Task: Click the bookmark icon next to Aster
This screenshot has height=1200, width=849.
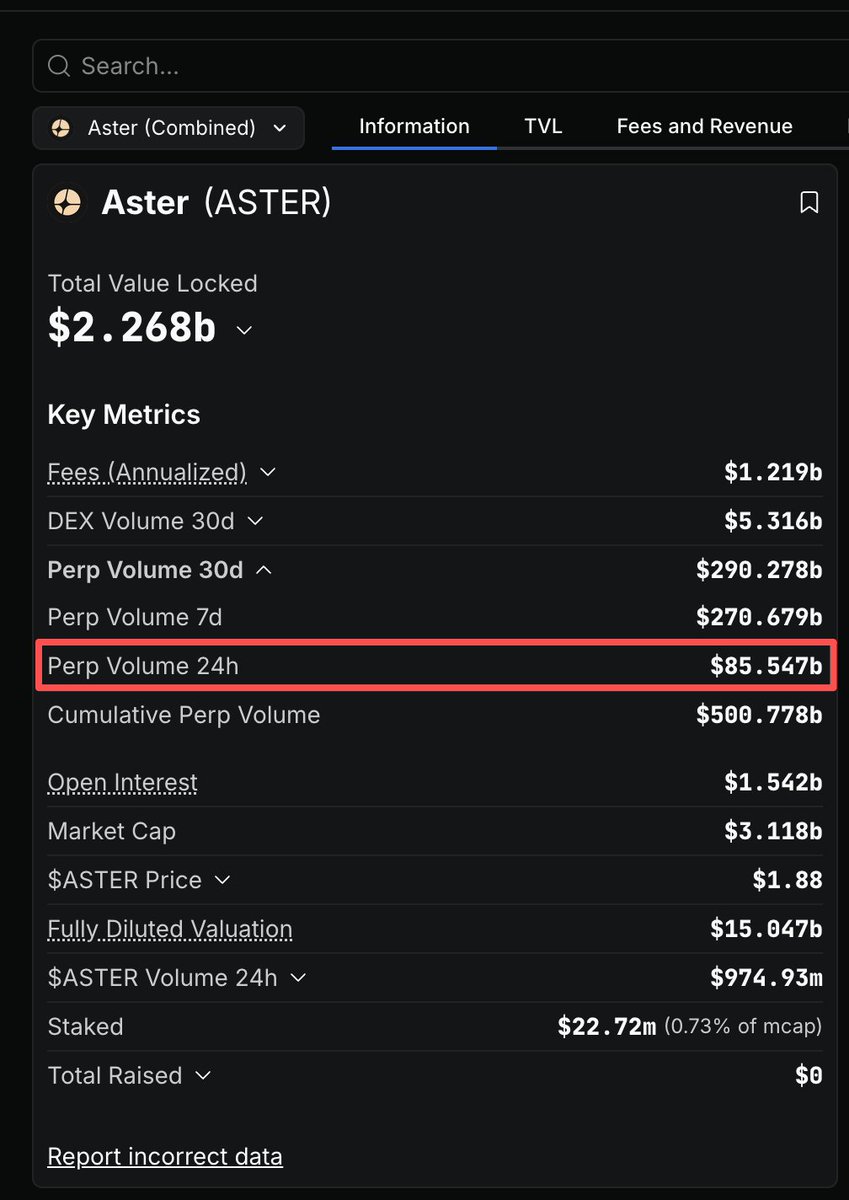Action: coord(809,203)
